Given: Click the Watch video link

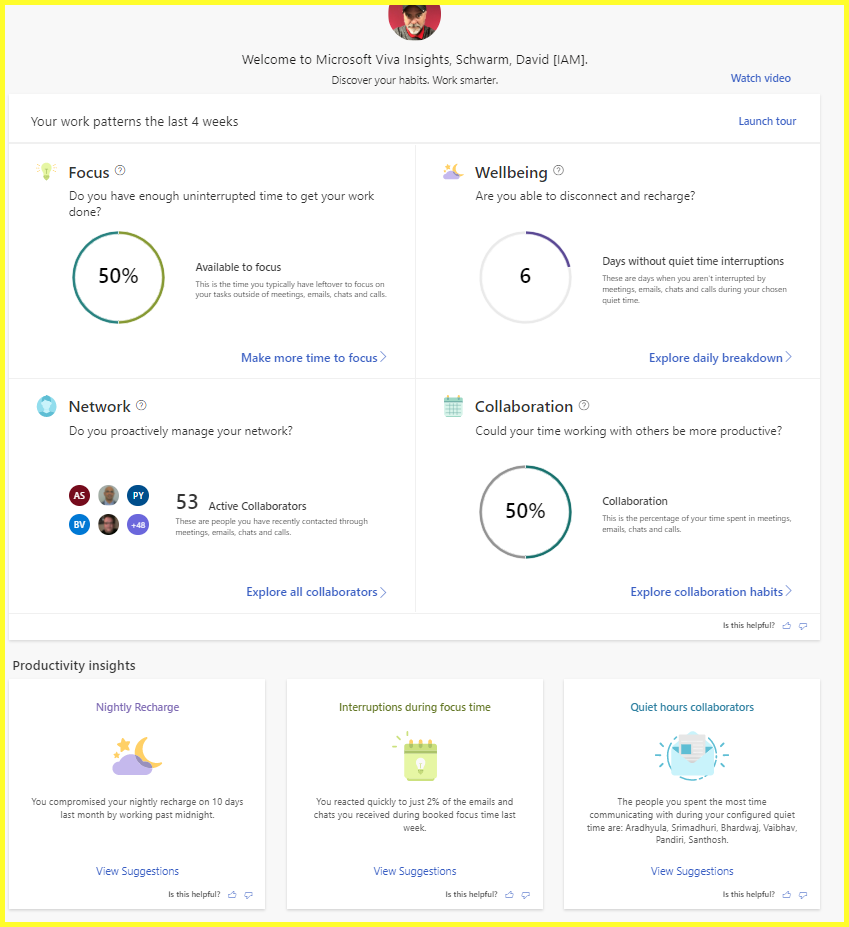Looking at the screenshot, I should [761, 78].
